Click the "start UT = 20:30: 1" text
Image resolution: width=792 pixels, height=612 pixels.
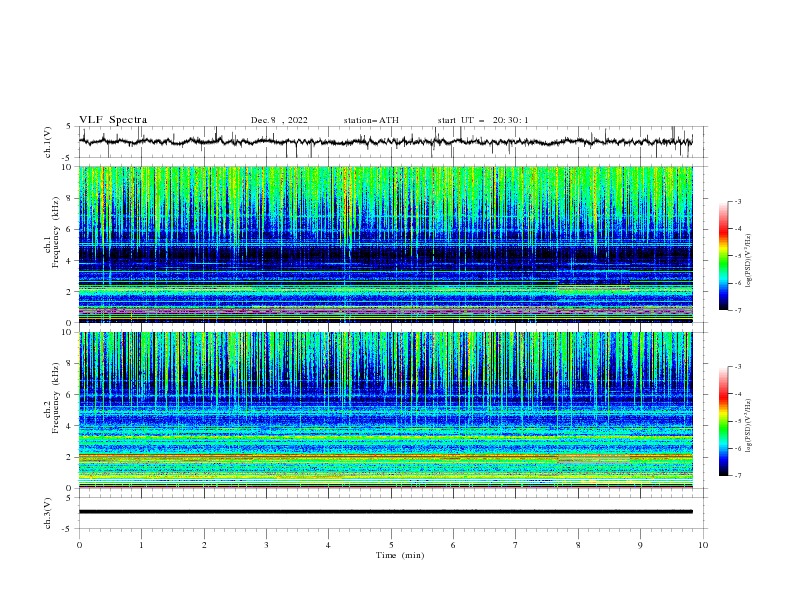[x=483, y=120]
